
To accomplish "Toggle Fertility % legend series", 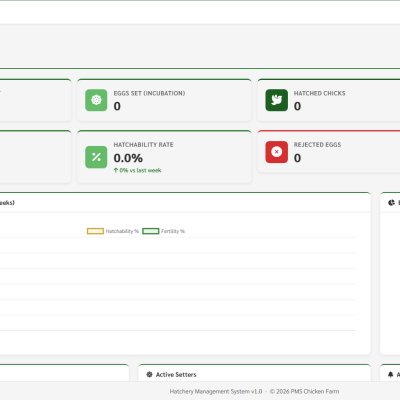I will click(163, 231).
